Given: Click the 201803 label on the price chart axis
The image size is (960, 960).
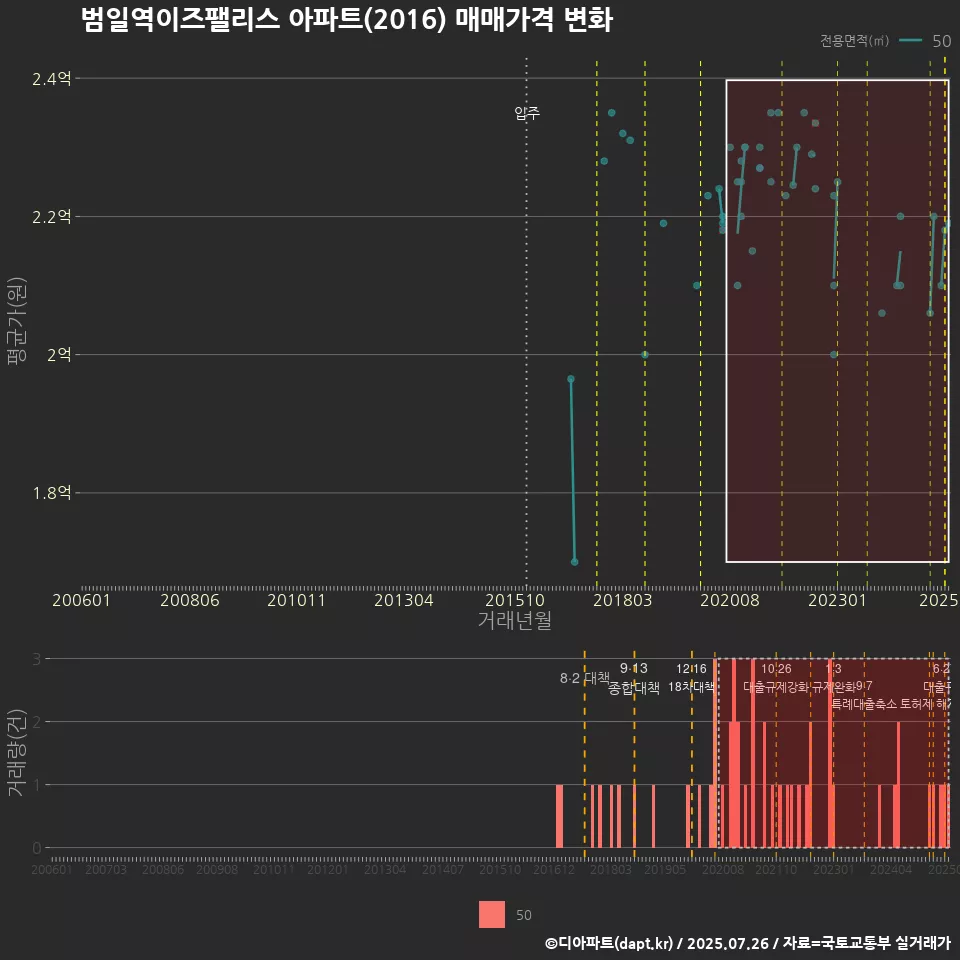Looking at the screenshot, I should coord(623,600).
